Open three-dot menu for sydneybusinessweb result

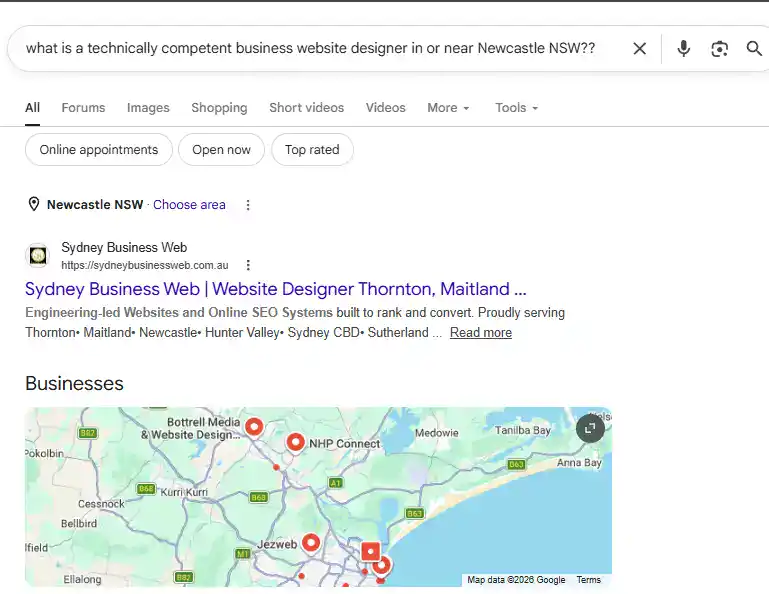(x=248, y=265)
